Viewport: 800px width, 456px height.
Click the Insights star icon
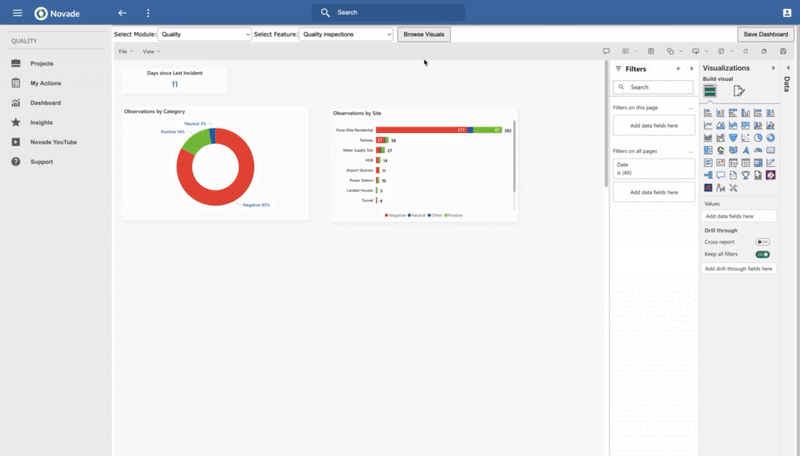tap(16, 122)
